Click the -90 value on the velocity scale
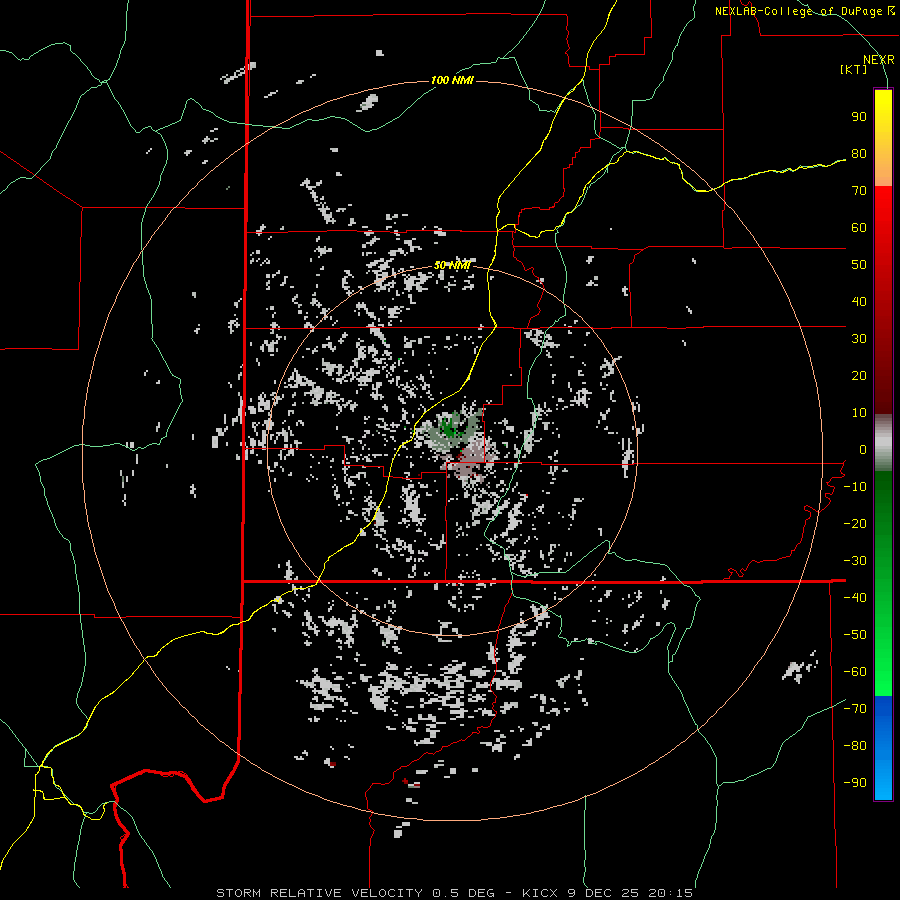The height and width of the screenshot is (900, 900). [855, 783]
